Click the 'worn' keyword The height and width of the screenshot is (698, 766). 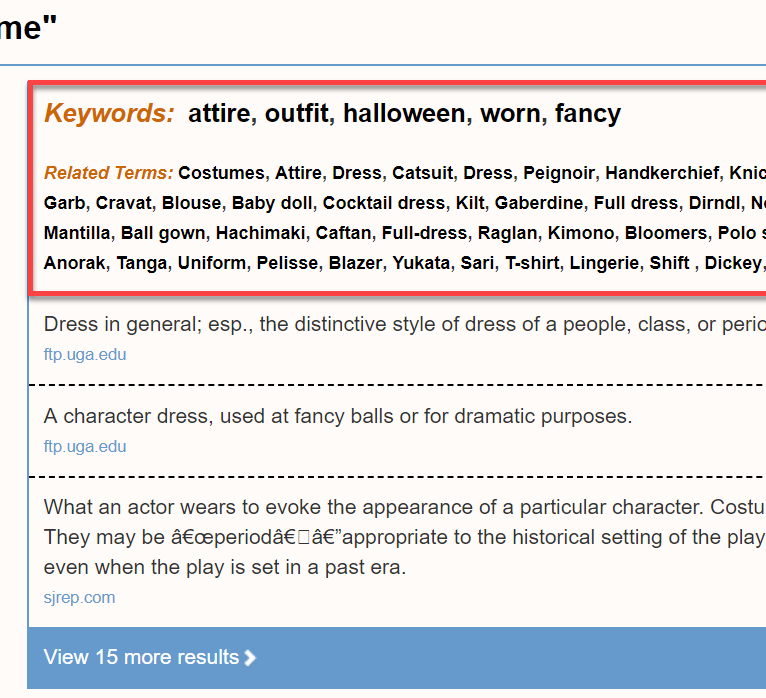[510, 114]
